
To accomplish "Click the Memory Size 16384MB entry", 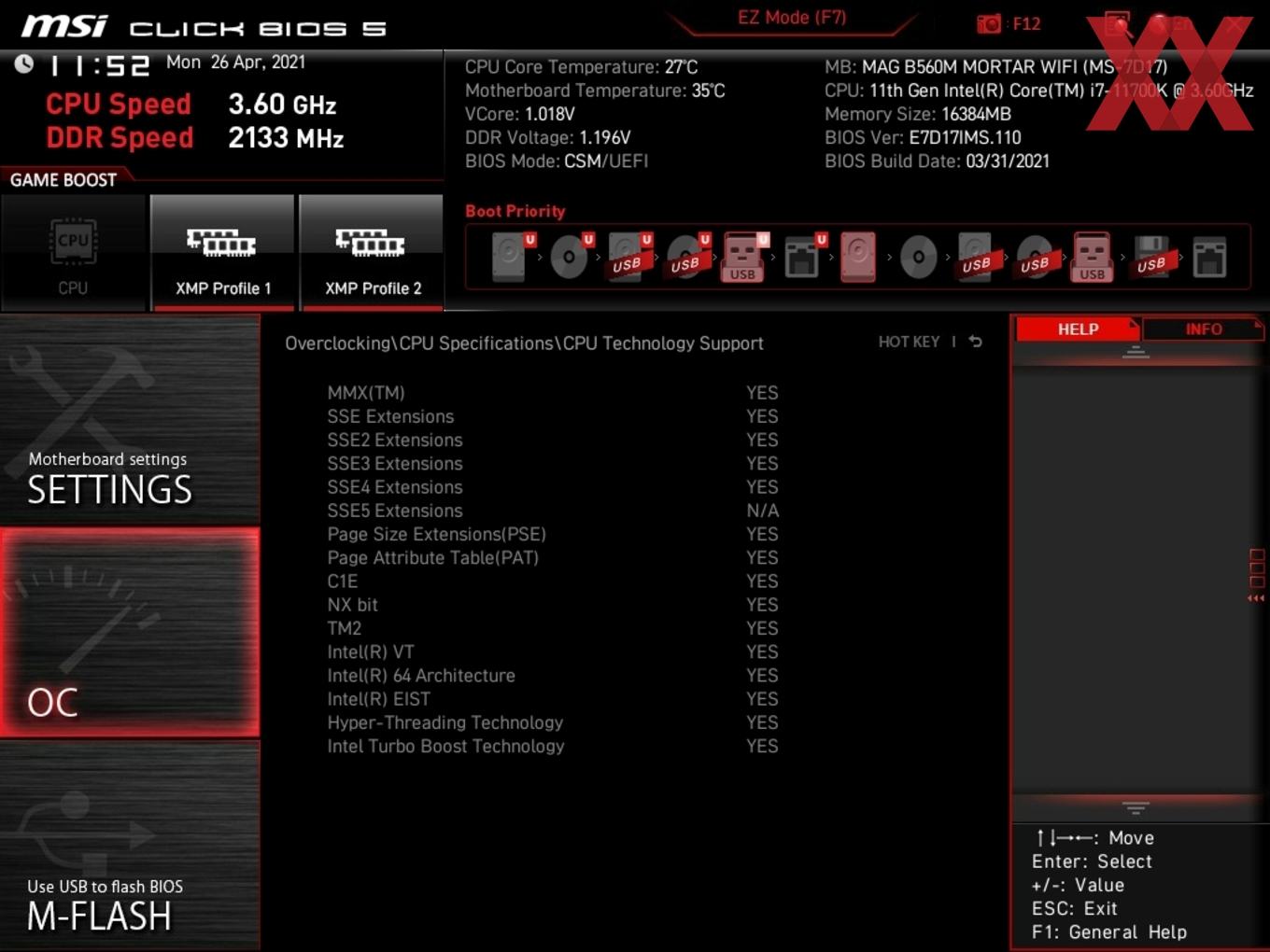I will pyautogui.click(x=918, y=114).
